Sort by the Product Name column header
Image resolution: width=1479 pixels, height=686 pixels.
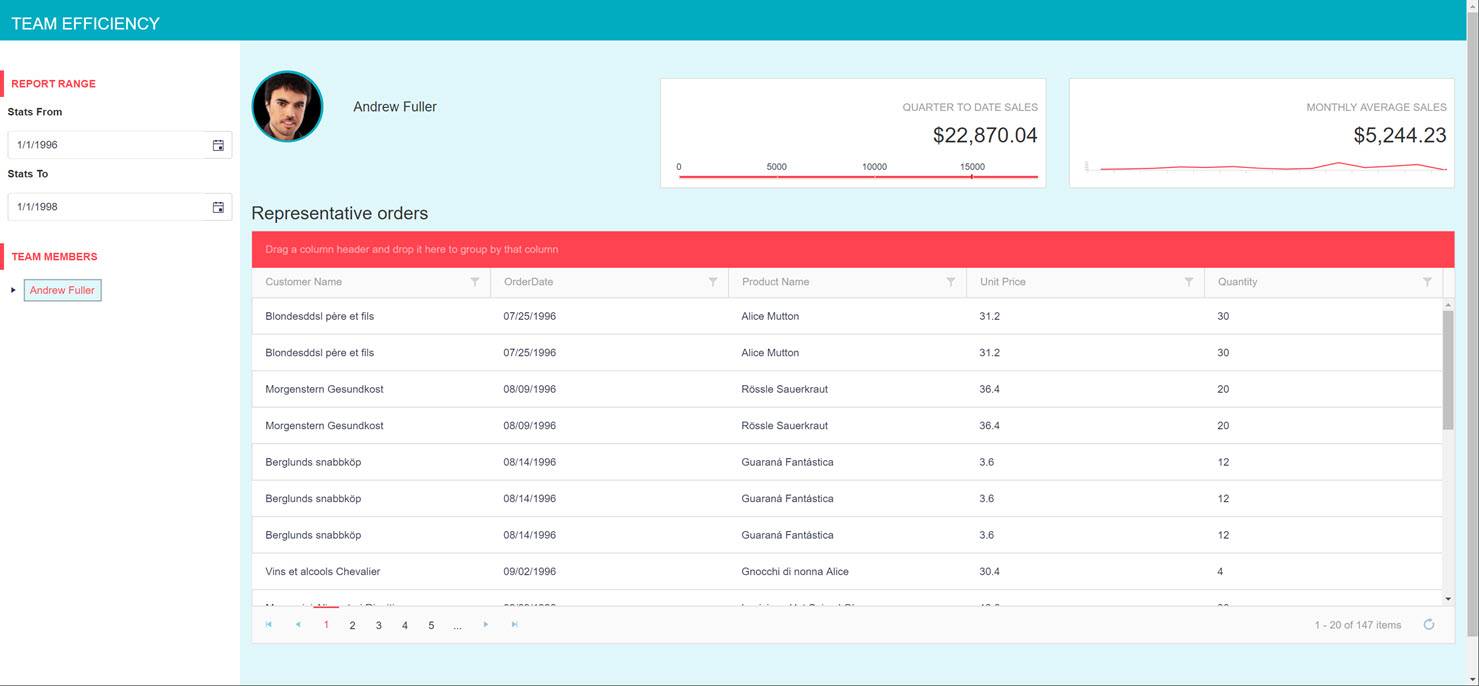[776, 282]
